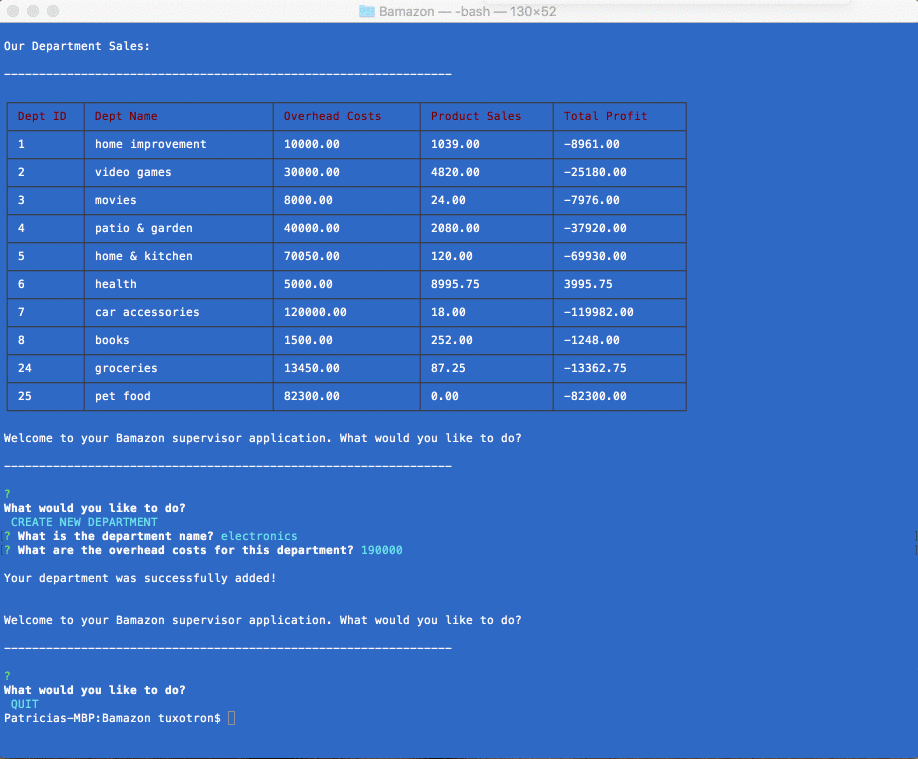
Task: Click overhead cost value 13450.00
Action: (311, 368)
